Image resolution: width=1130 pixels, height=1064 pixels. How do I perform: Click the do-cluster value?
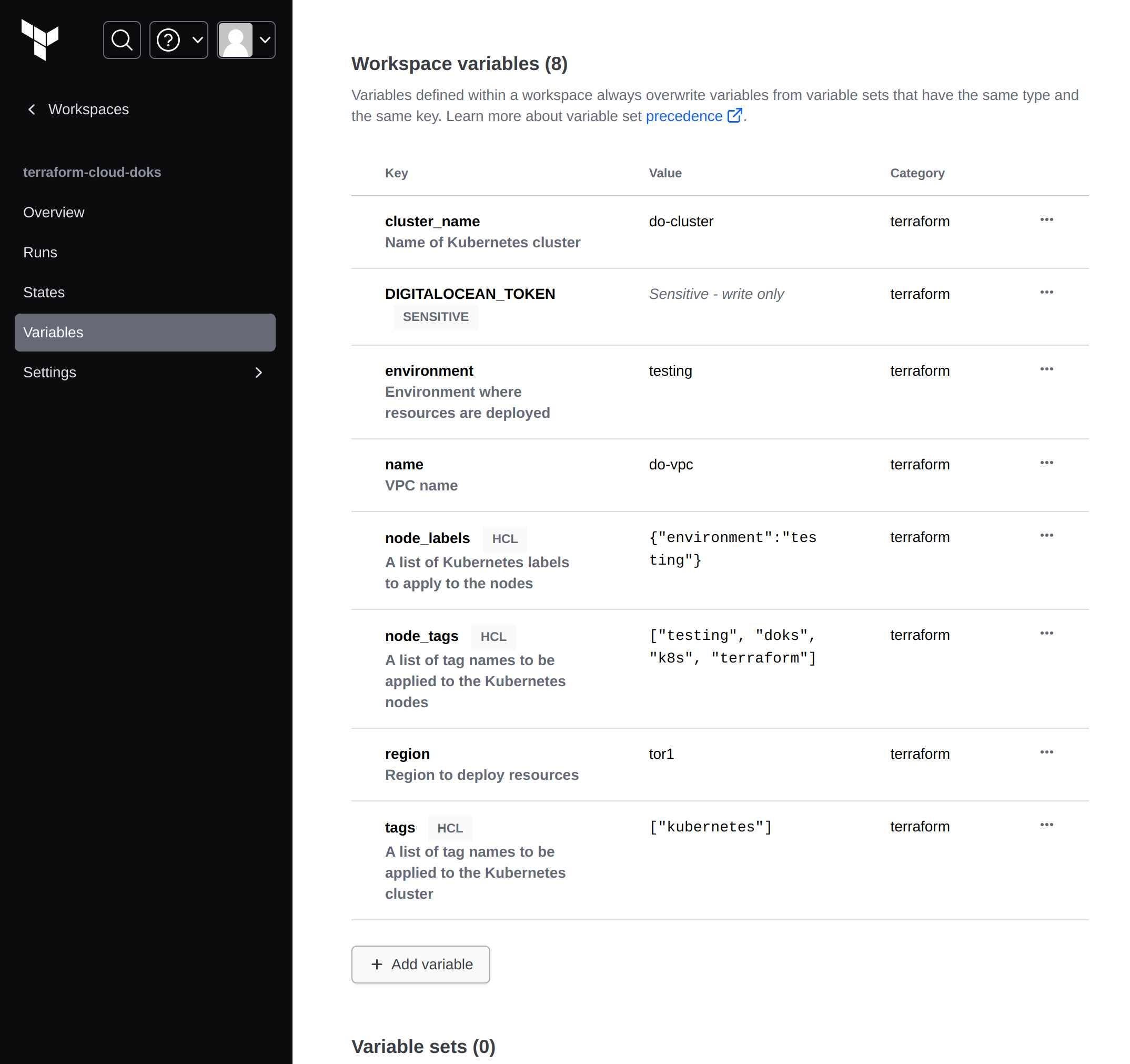[x=681, y=221]
